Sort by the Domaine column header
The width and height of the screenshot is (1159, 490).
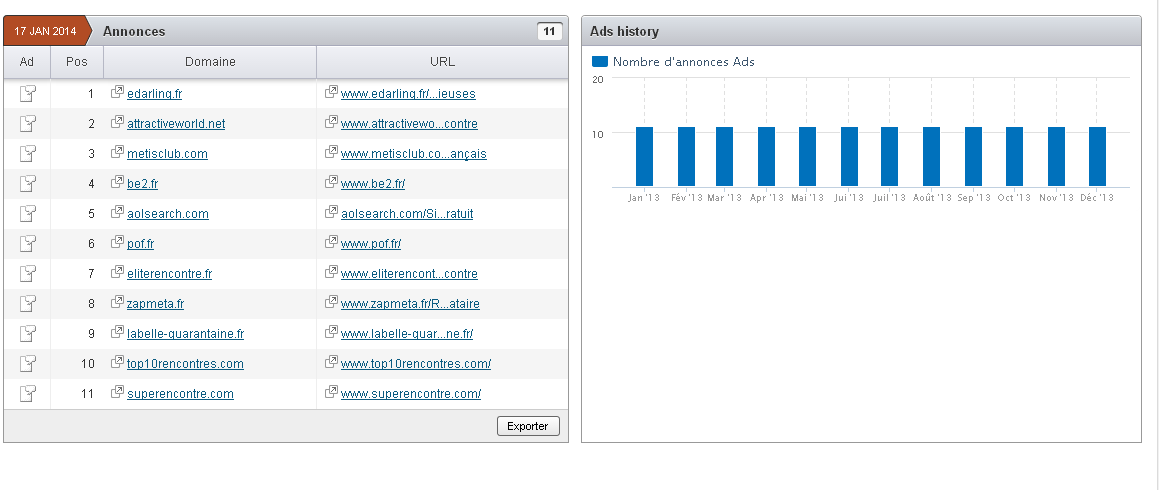coord(210,62)
